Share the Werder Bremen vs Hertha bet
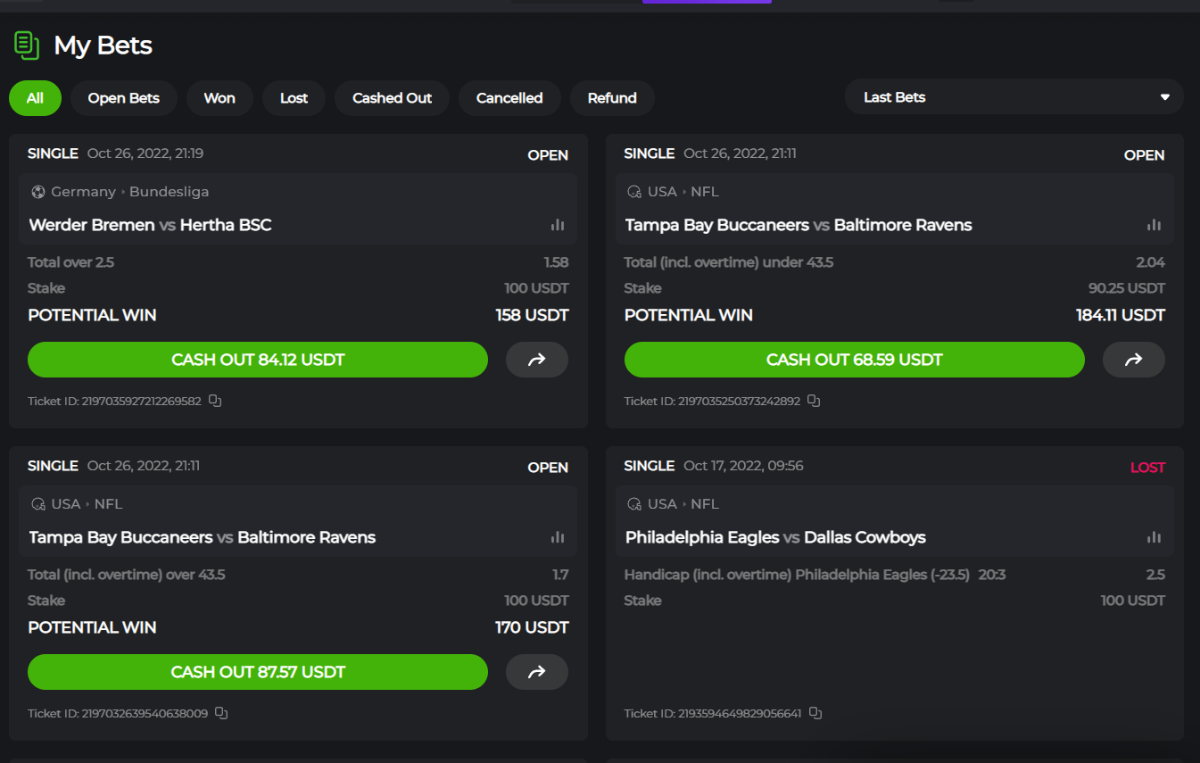Image resolution: width=1200 pixels, height=763 pixels. [537, 360]
